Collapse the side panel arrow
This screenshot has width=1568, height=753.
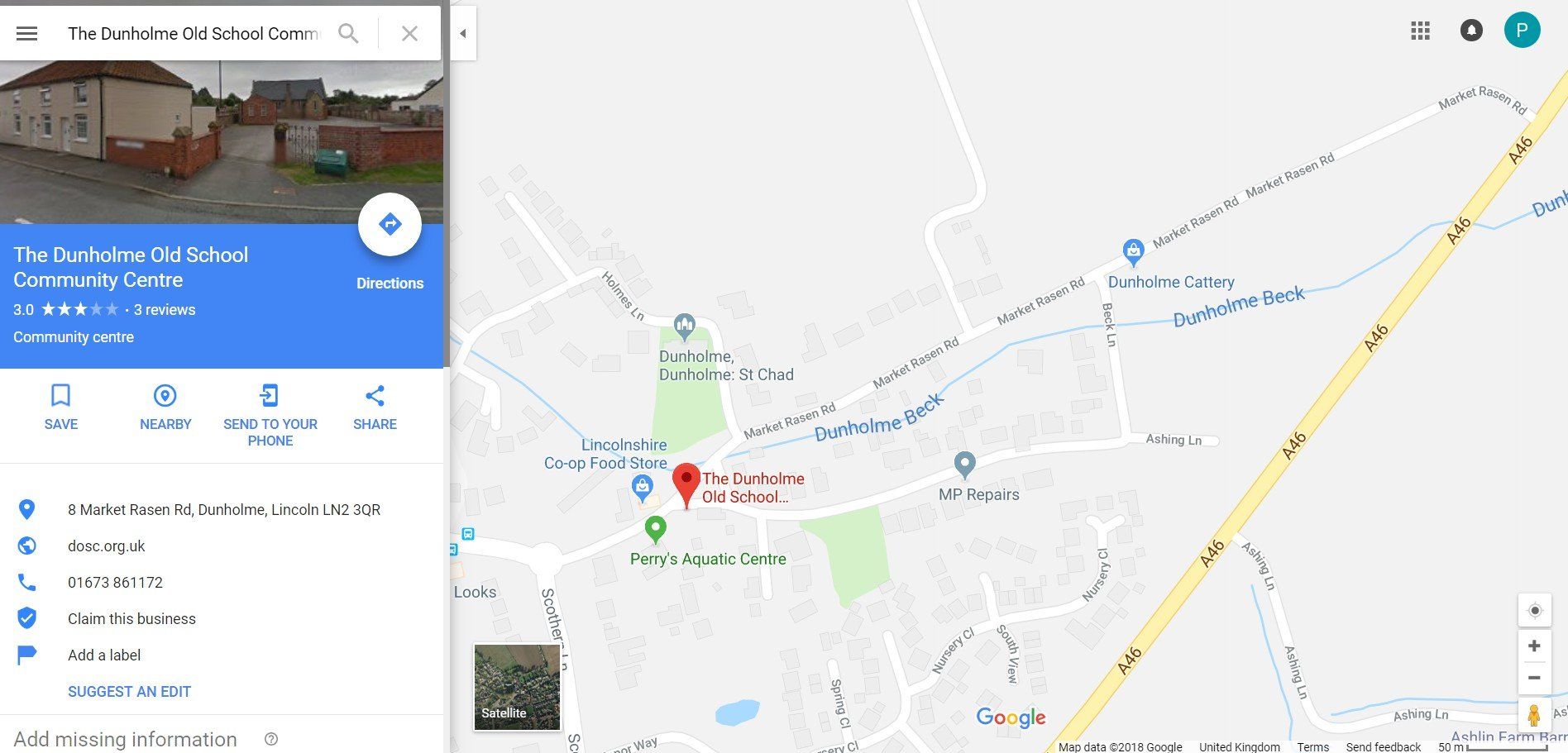point(463,34)
